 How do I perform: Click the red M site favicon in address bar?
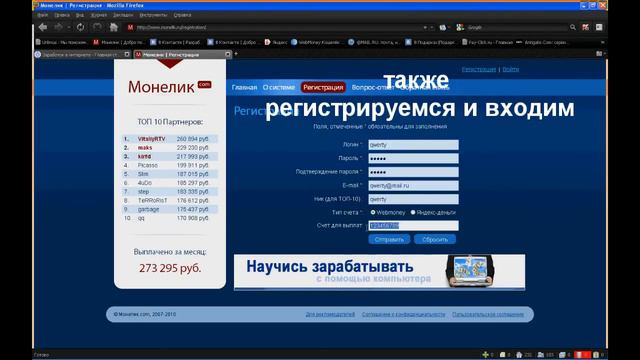(130, 27)
